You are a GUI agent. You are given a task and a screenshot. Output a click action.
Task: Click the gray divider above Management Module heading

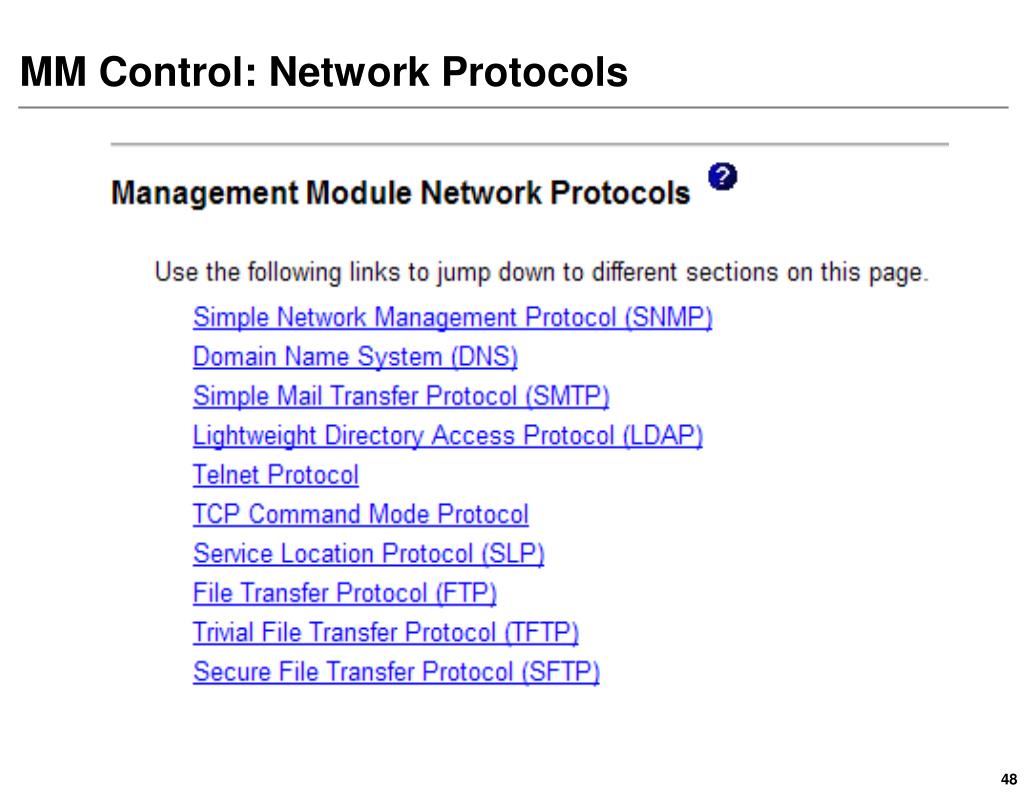pos(530,144)
